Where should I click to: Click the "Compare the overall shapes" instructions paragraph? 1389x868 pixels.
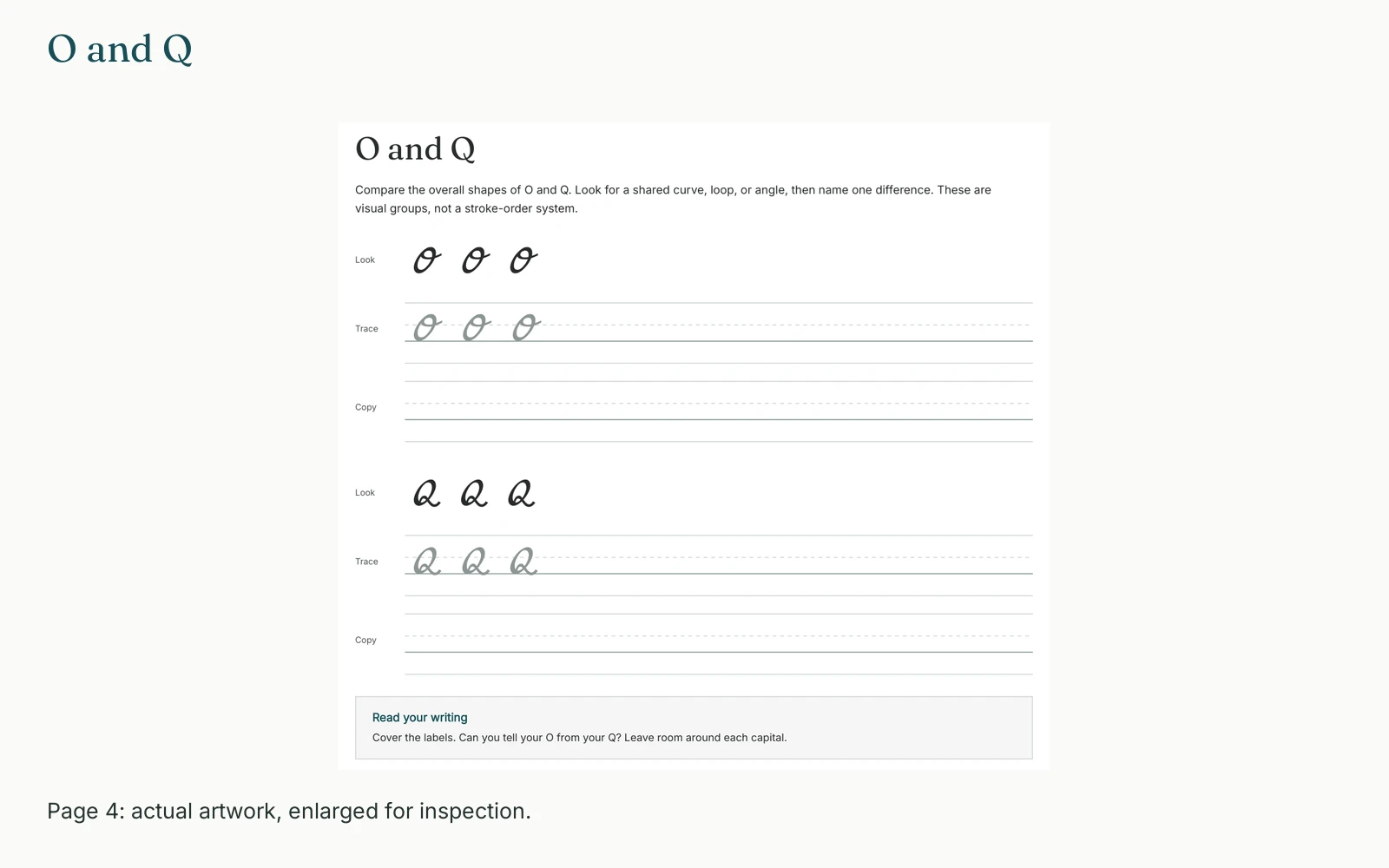673,199
